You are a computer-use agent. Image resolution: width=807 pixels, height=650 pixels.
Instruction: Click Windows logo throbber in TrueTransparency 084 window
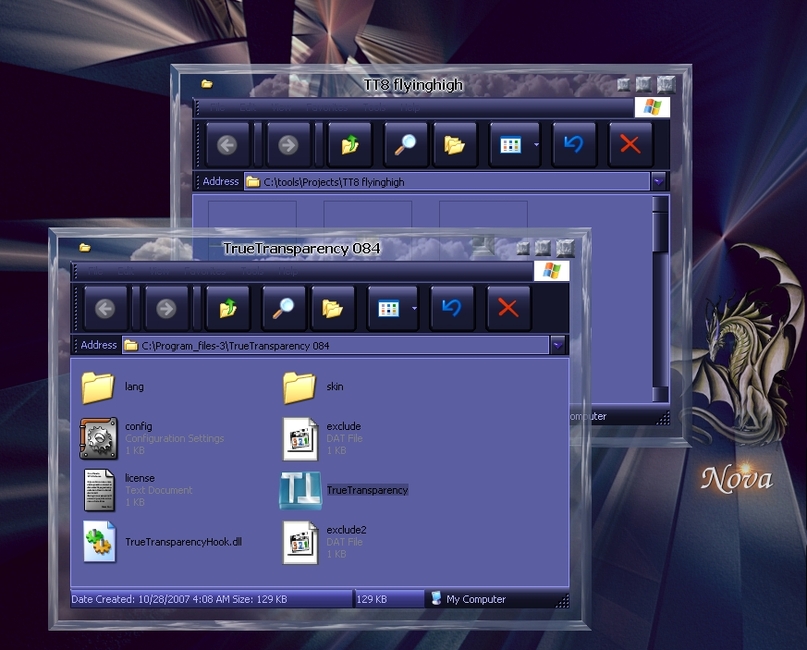pyautogui.click(x=551, y=271)
